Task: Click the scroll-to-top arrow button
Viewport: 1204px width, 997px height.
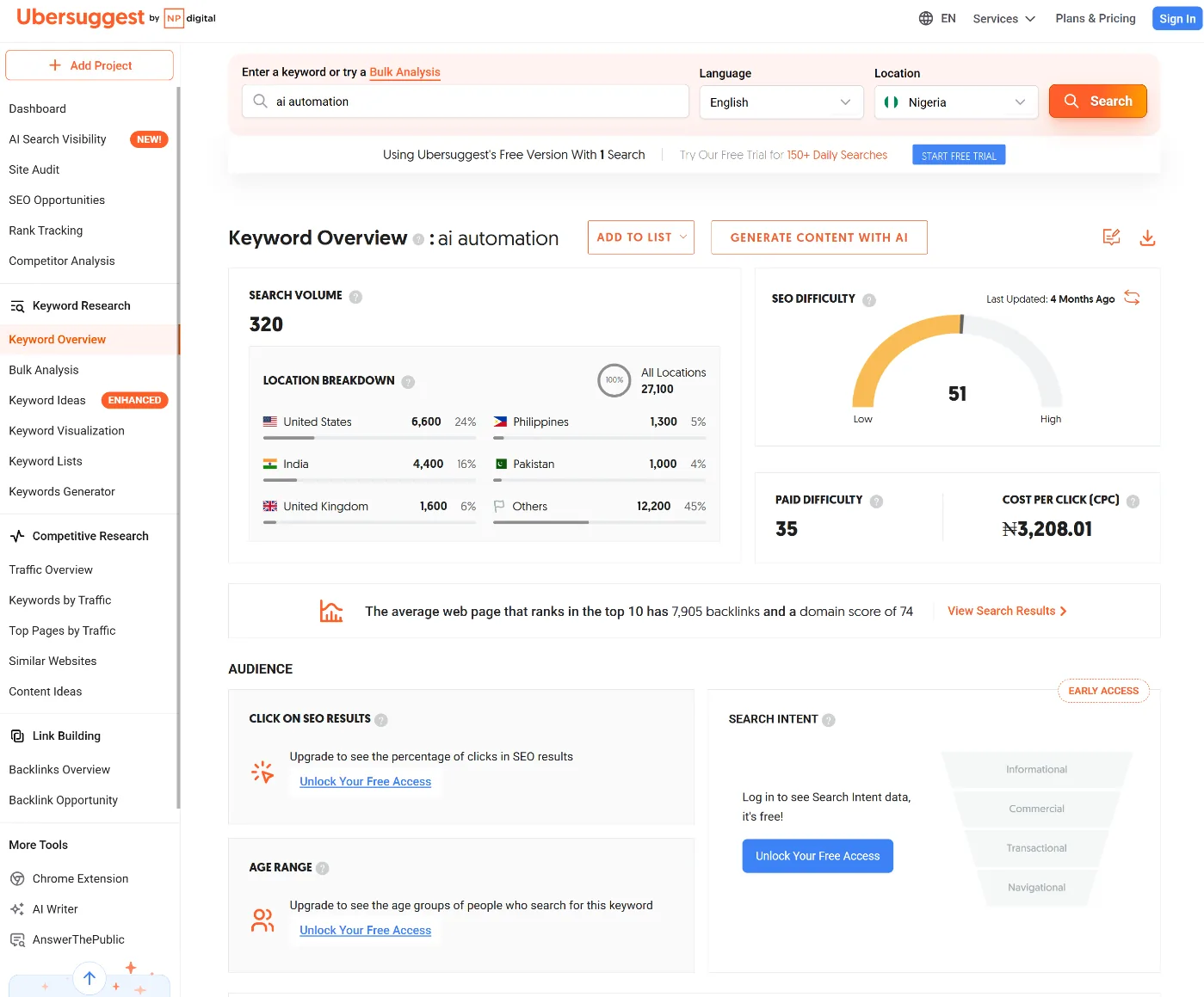Action: 89,978
